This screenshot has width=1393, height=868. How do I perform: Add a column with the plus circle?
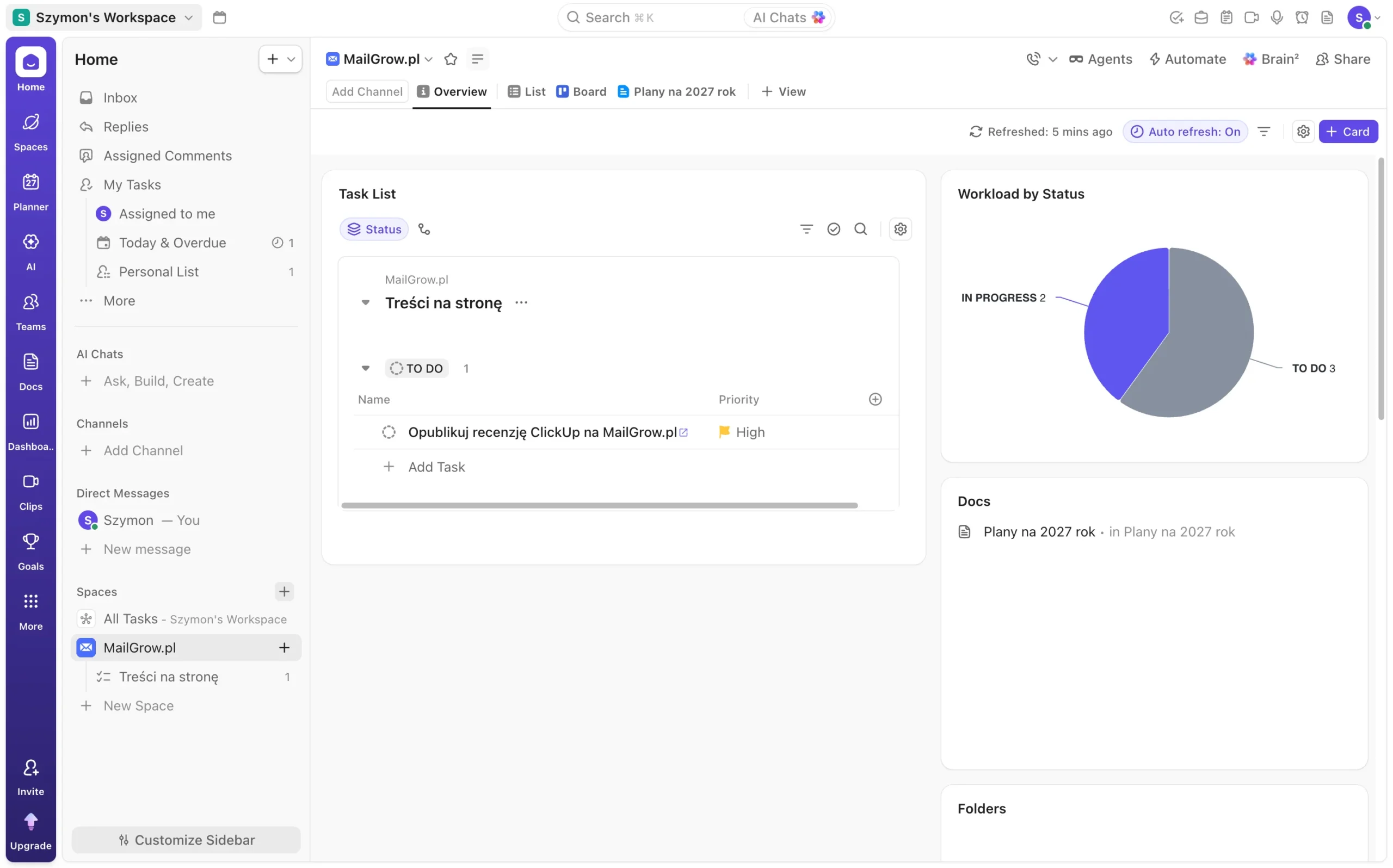click(x=875, y=399)
